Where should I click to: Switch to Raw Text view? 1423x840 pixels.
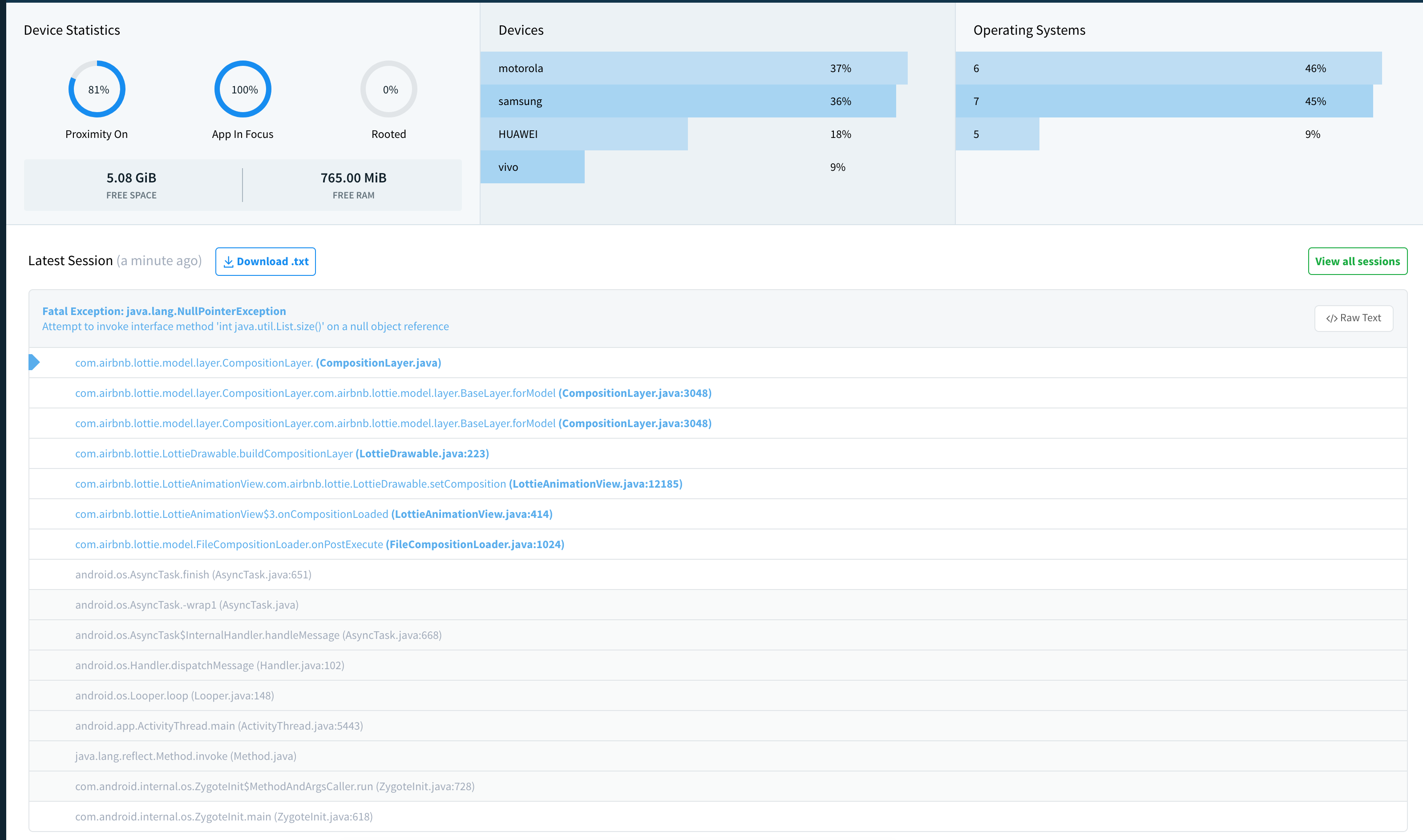click(x=1354, y=318)
